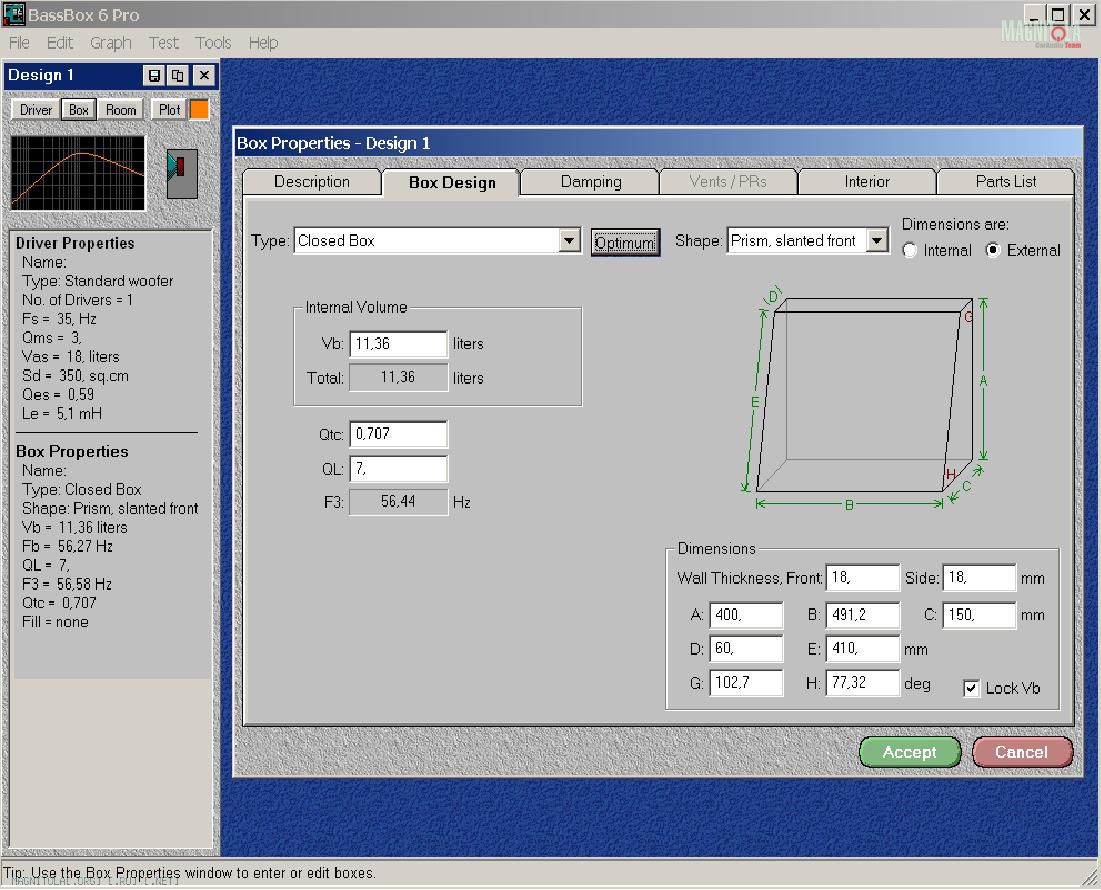
Task: Click the dimension C input field
Action: pyautogui.click(x=979, y=615)
